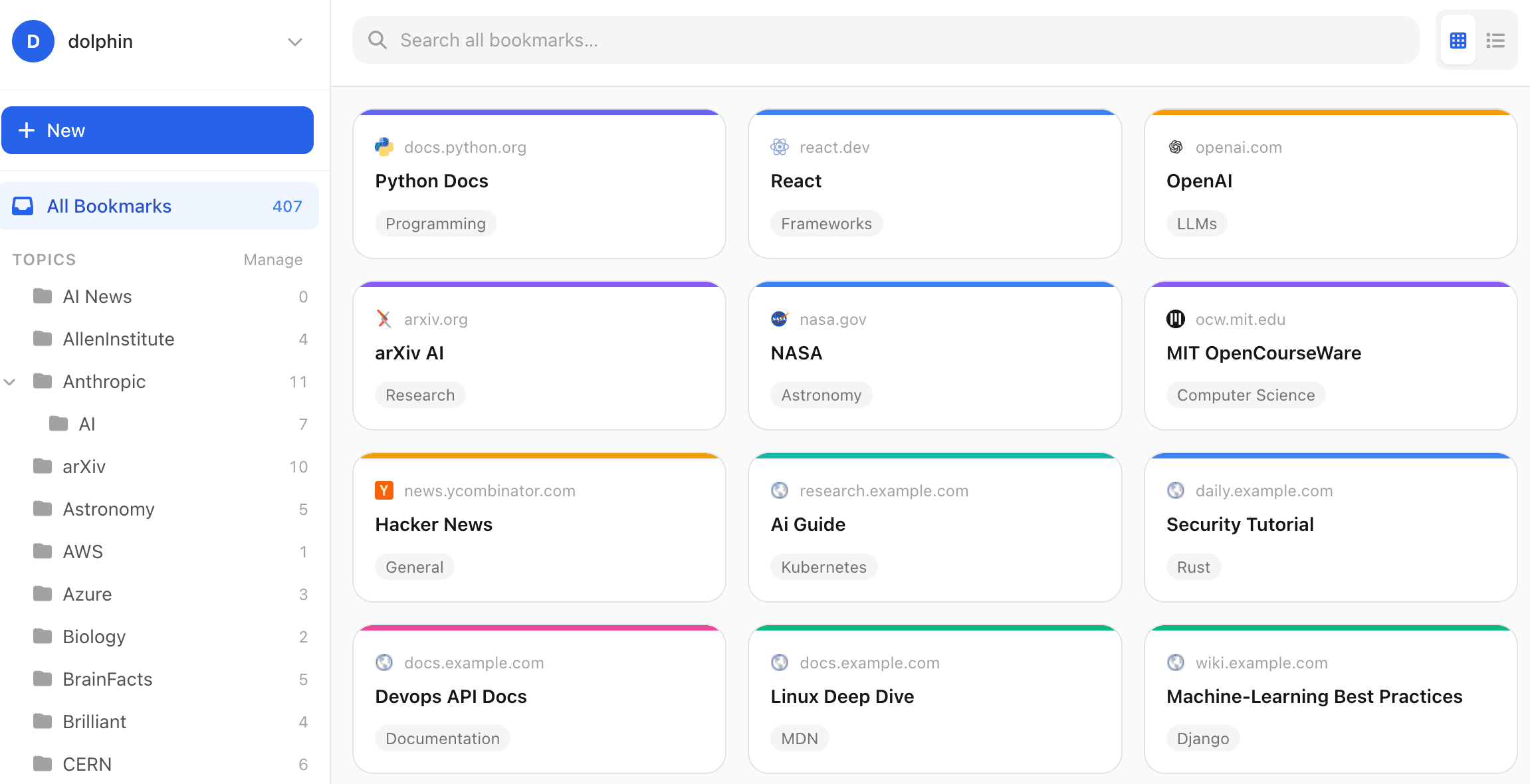Filter by the Django tag
The height and width of the screenshot is (784, 1530).
pyautogui.click(x=1203, y=738)
